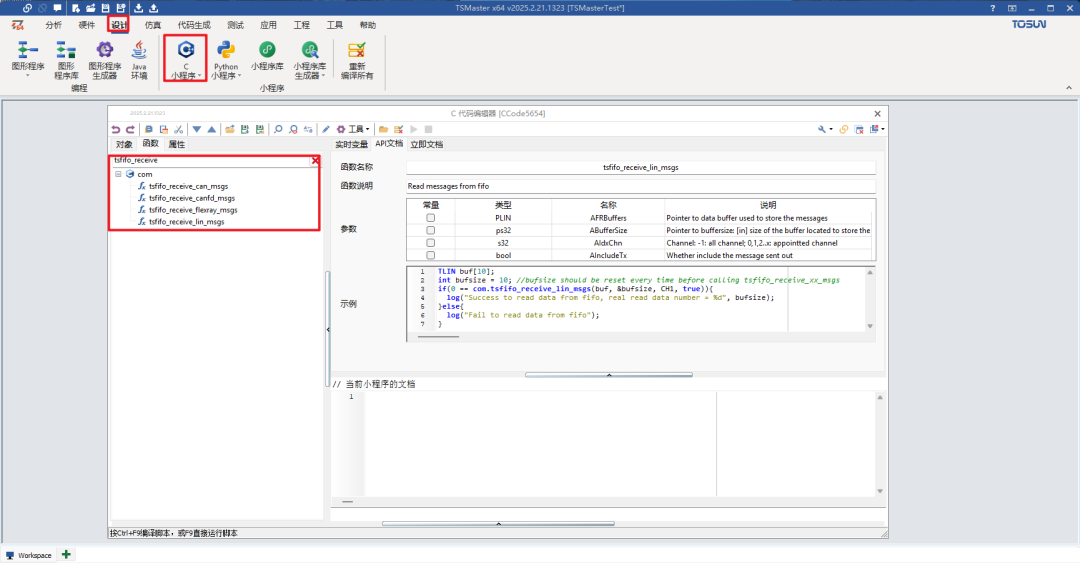Click the replace arrows icon
Screen dimensions: 1080x563
pos(308,129)
